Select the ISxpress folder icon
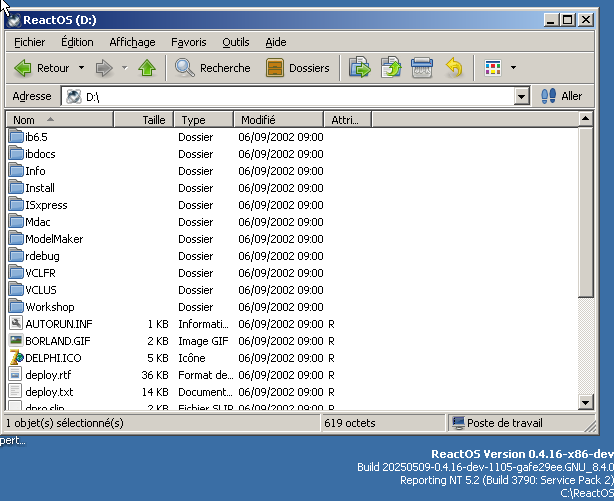Viewport: 614px width, 501px height. click(16, 205)
